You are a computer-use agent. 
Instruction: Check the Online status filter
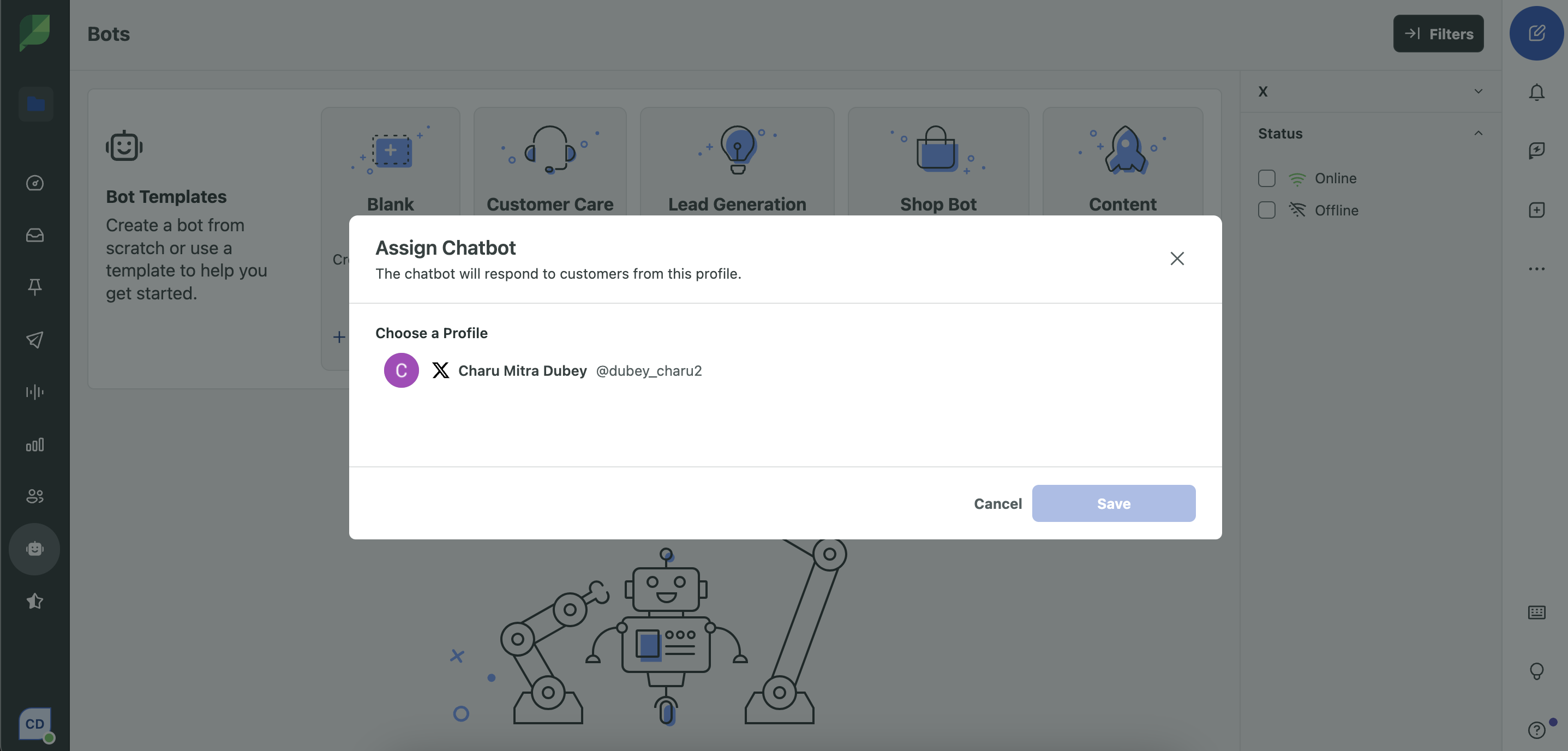(1267, 178)
